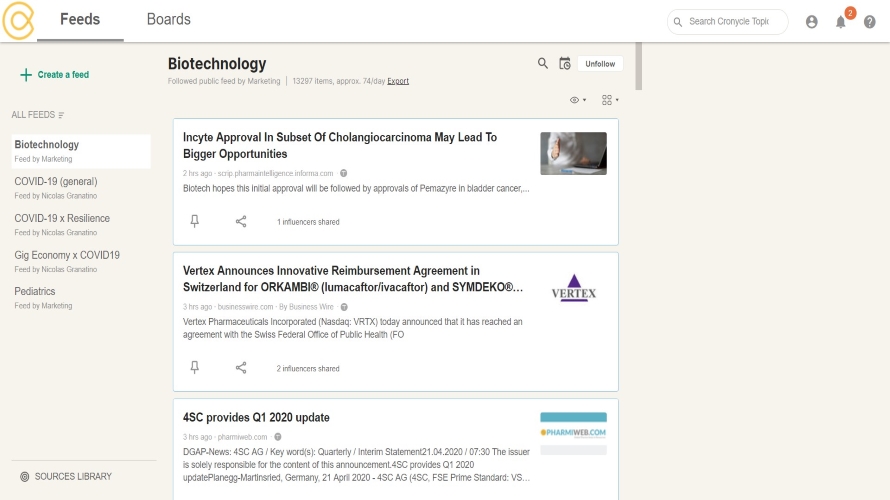Click the Unfollow button

600,64
